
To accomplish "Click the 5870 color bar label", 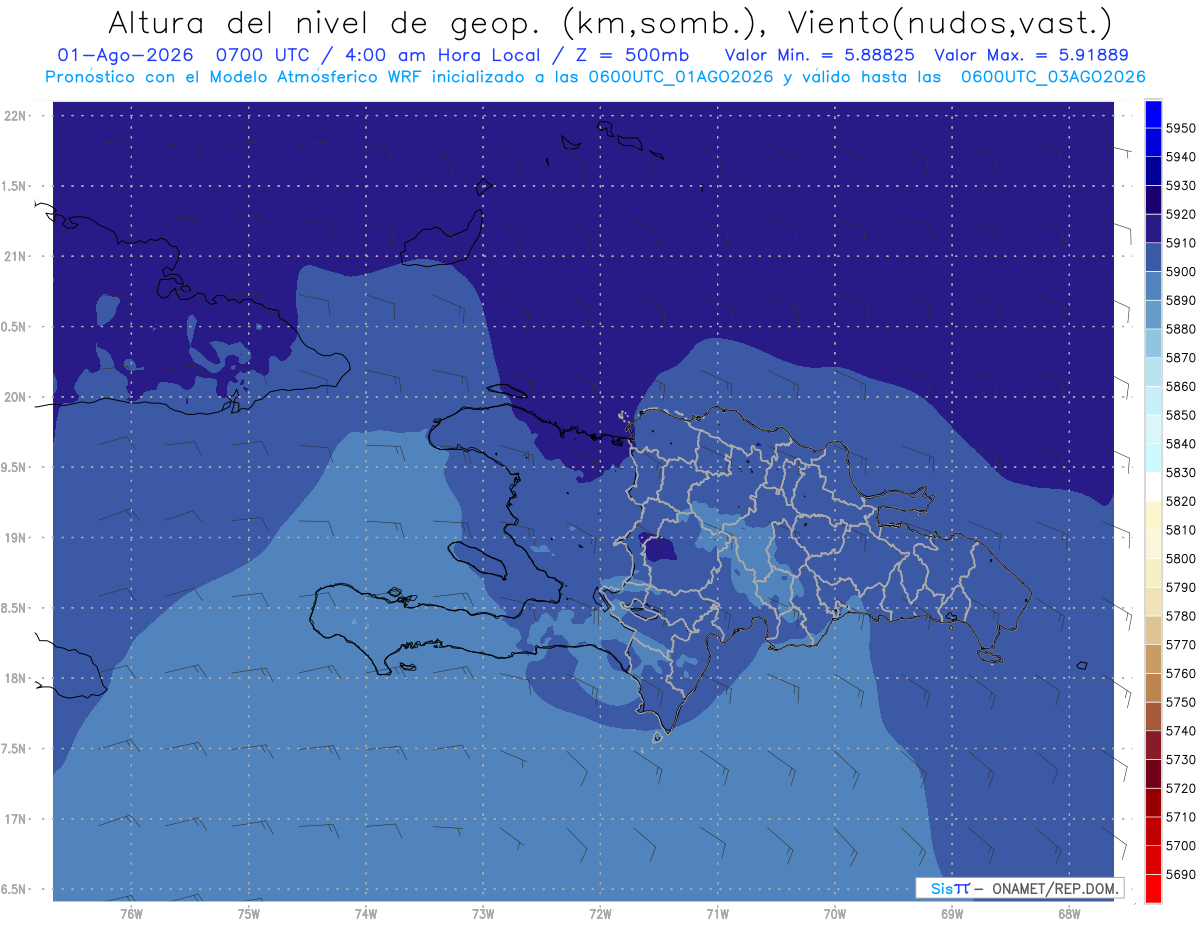I will click(1180, 358).
